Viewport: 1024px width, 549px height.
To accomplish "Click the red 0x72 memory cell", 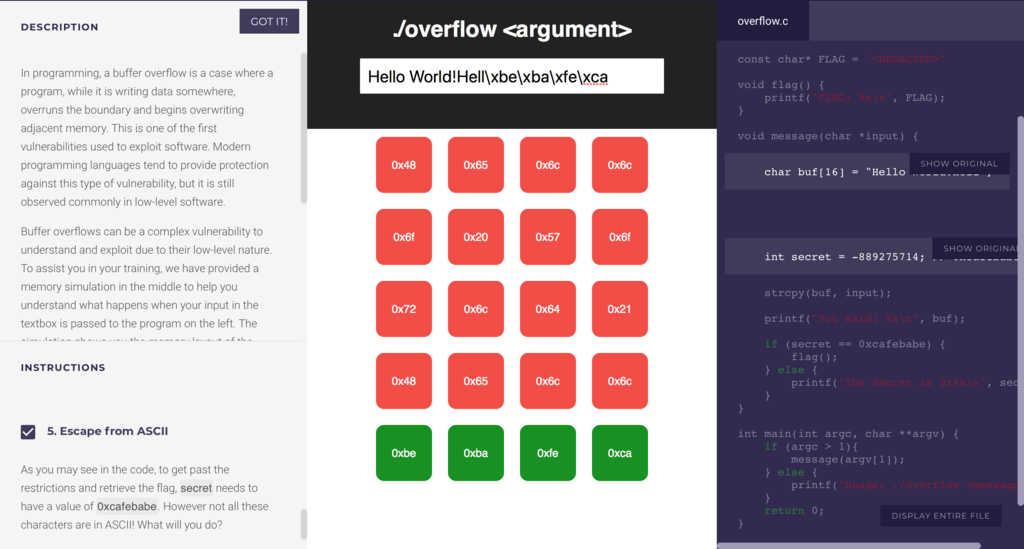I will pos(404,309).
